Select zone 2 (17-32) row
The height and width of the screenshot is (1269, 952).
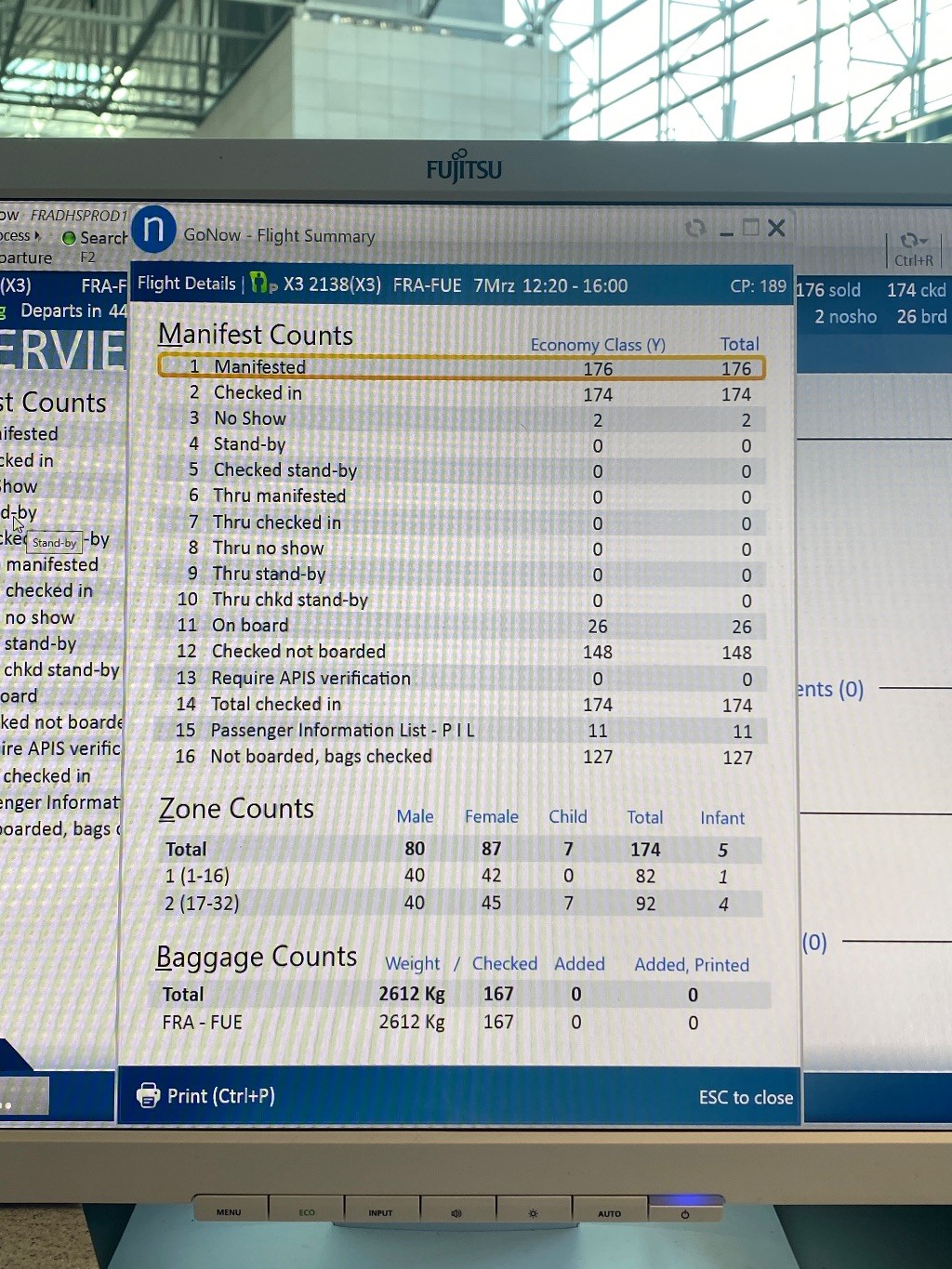[461, 903]
